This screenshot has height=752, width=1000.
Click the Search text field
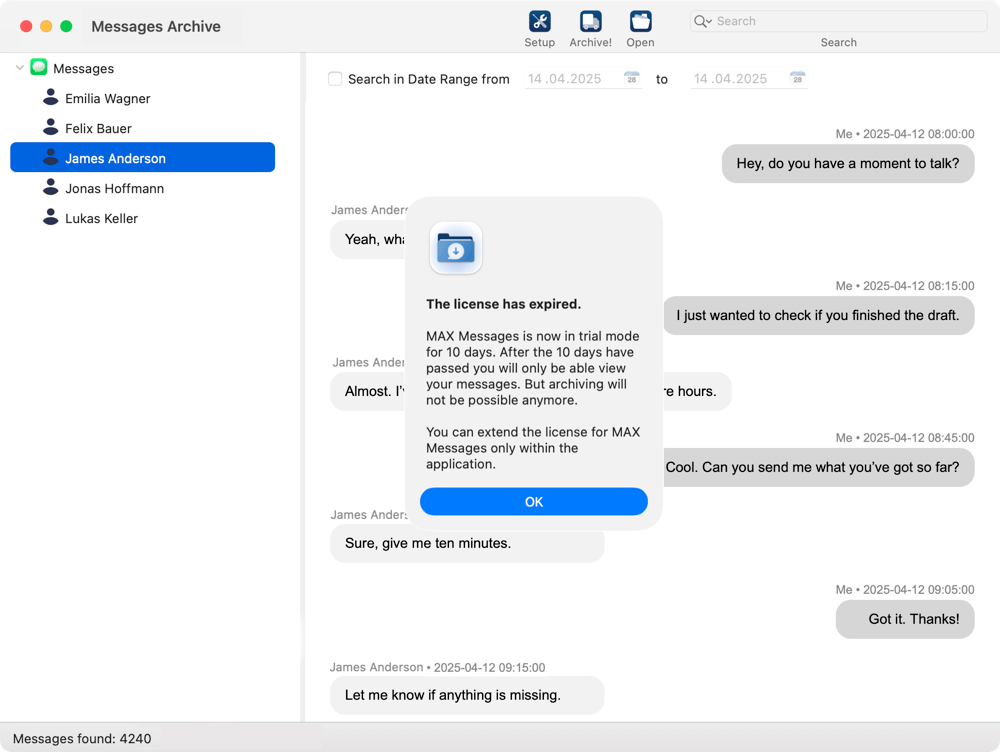848,21
